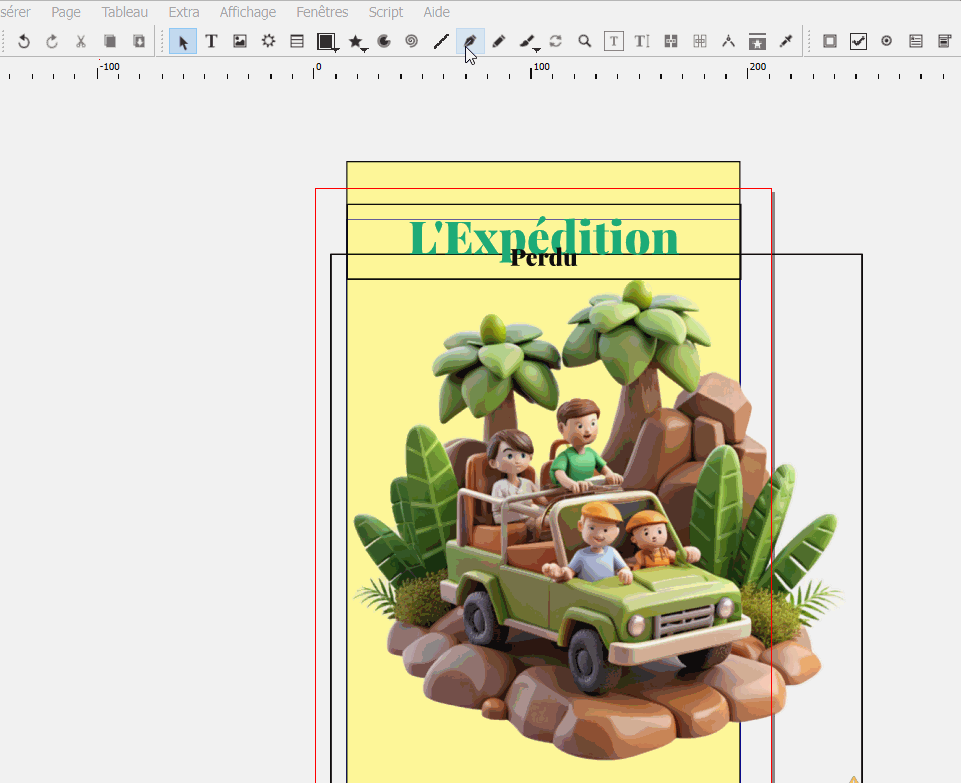Activate Edit Contents of Frame tool
Viewport: 961px width, 783px height.
(613, 41)
